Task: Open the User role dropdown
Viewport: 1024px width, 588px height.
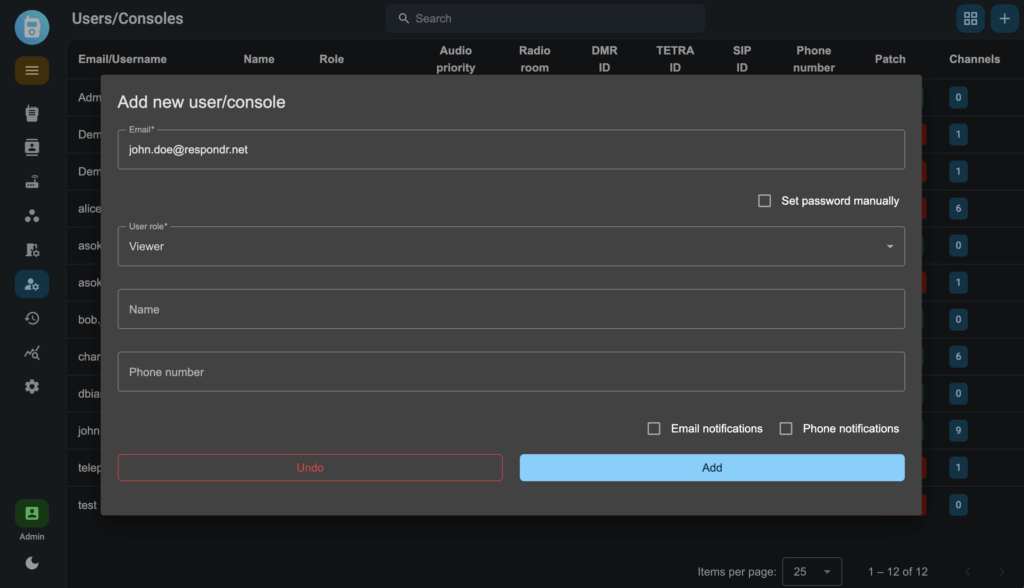Action: pyautogui.click(x=511, y=246)
